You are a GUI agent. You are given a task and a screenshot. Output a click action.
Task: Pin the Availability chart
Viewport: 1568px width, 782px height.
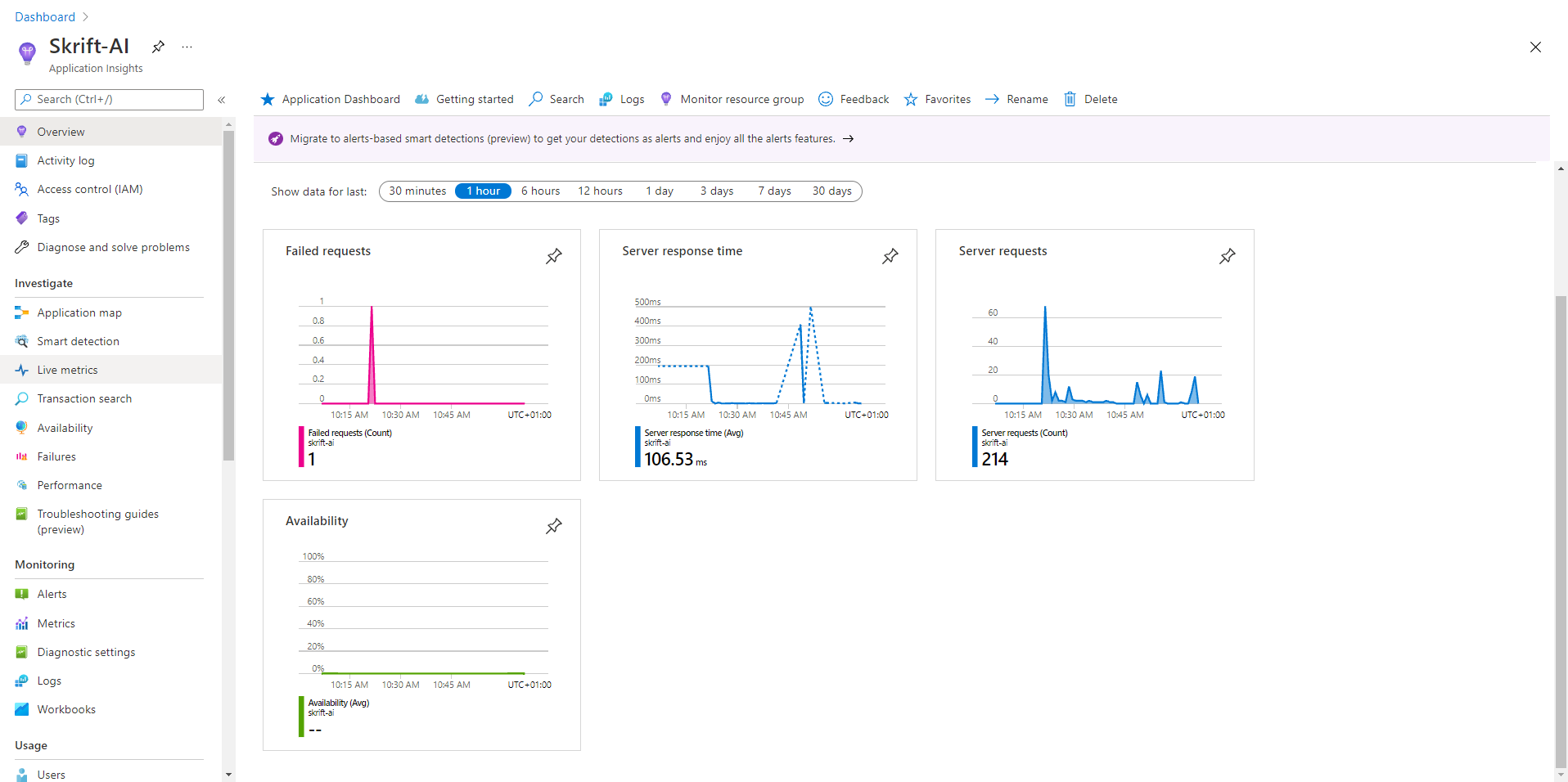pos(554,526)
